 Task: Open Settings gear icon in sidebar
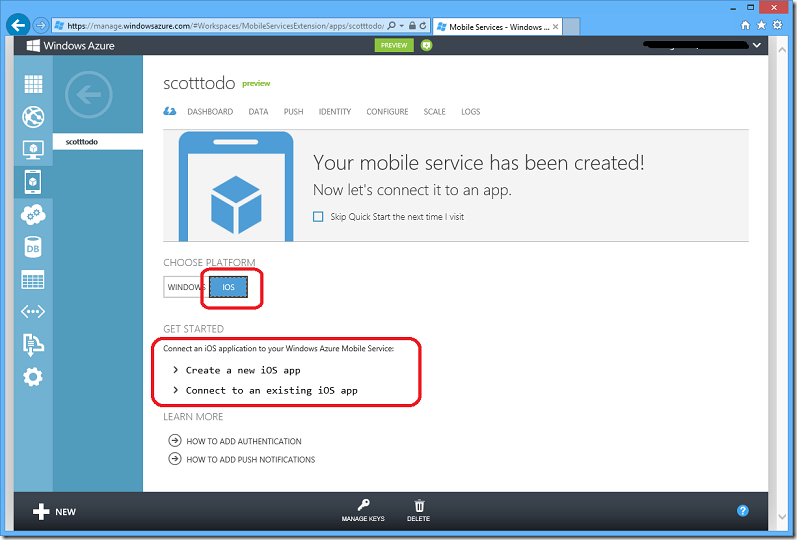33,377
